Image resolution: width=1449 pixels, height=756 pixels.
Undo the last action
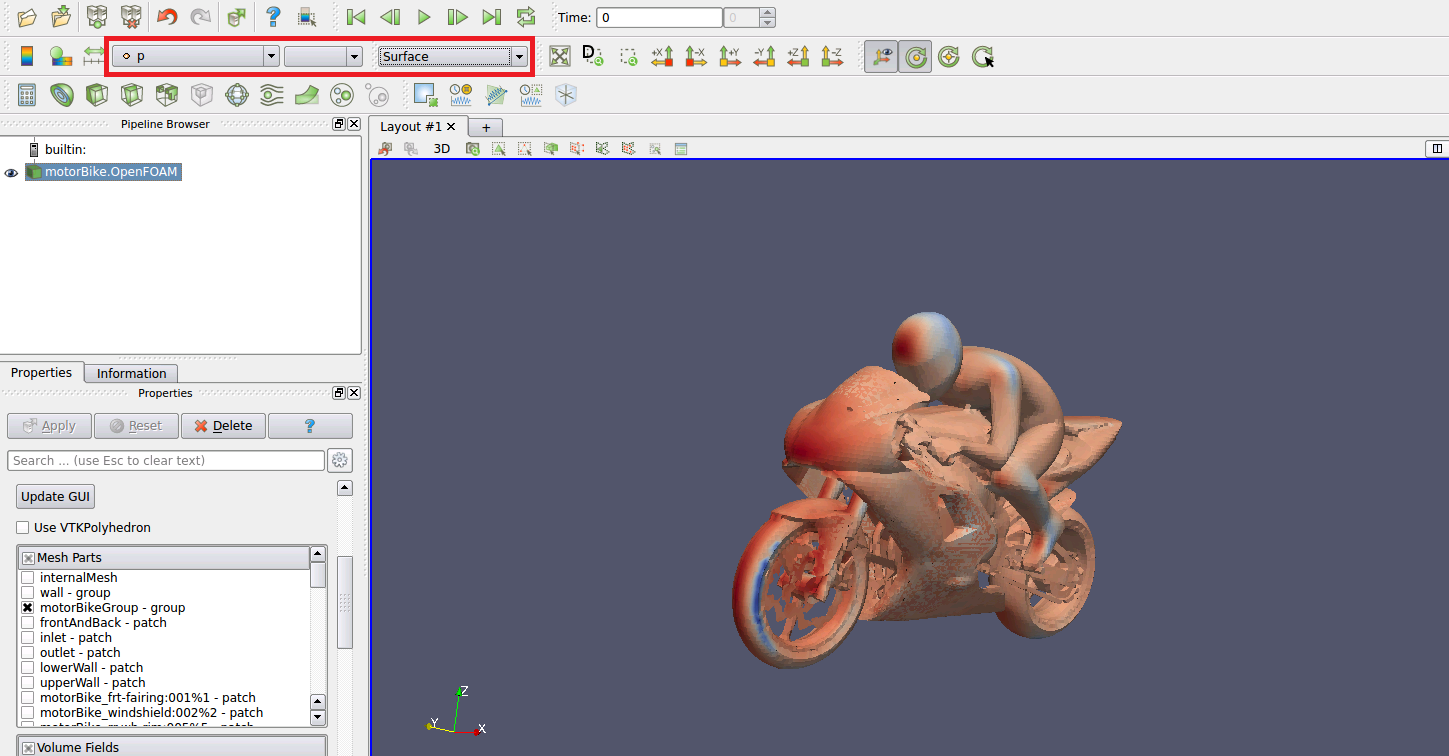(167, 17)
